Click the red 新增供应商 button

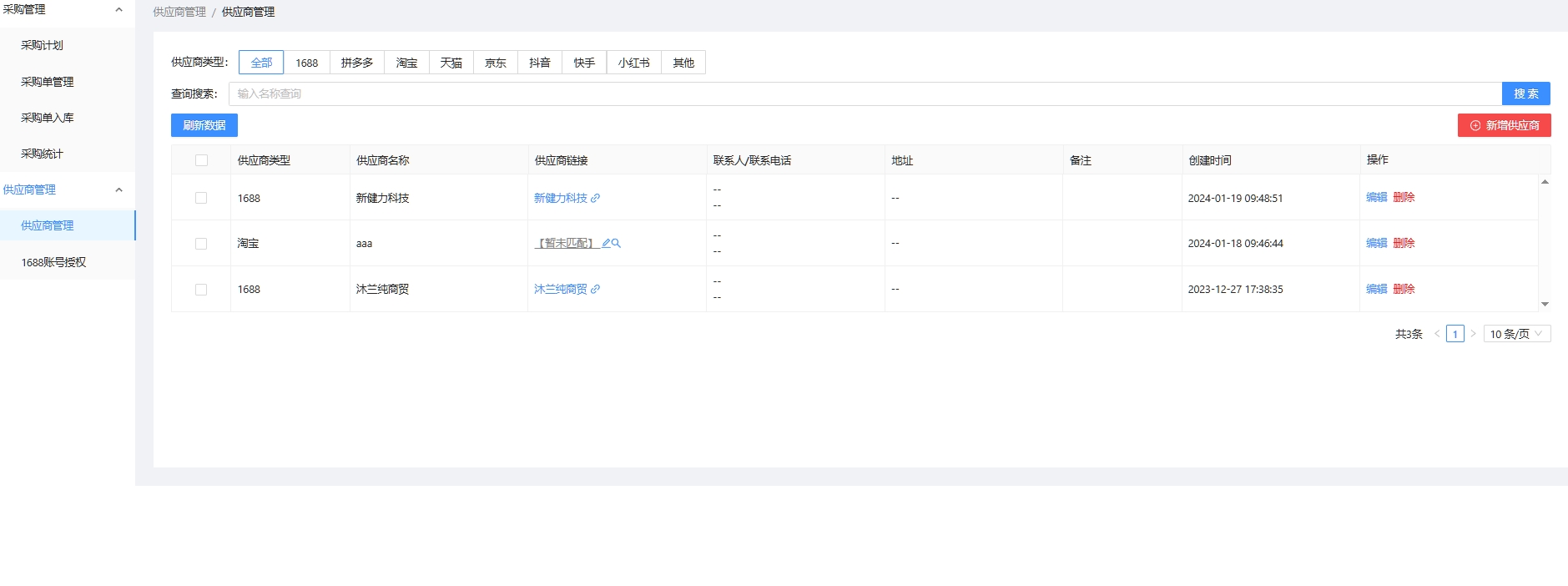click(1504, 125)
